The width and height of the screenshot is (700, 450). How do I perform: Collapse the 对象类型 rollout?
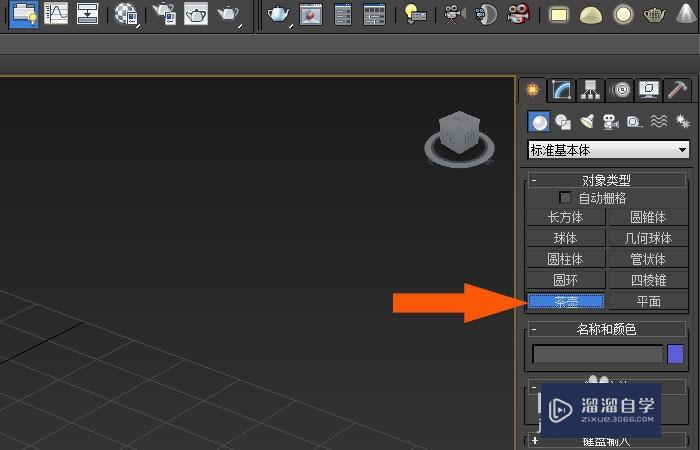tap(607, 180)
